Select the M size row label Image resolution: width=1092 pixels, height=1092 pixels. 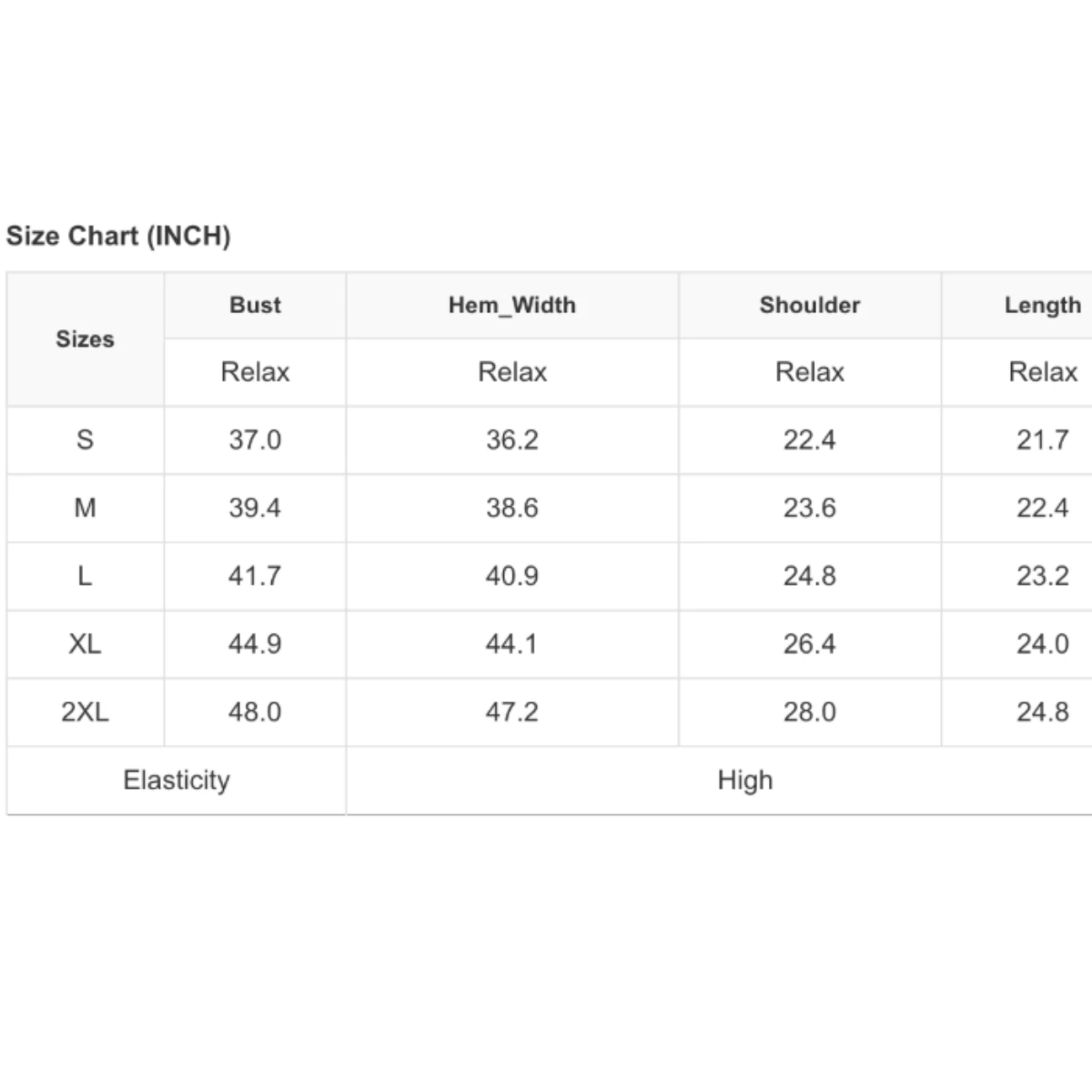[x=86, y=508]
